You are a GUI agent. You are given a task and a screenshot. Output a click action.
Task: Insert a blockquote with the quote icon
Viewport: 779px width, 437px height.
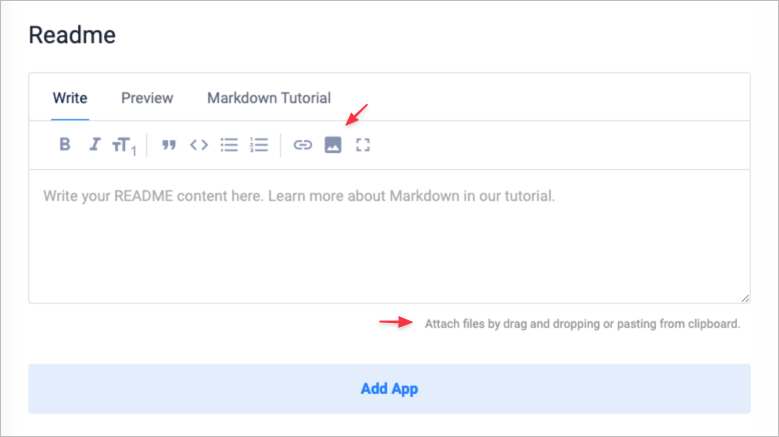(169, 145)
